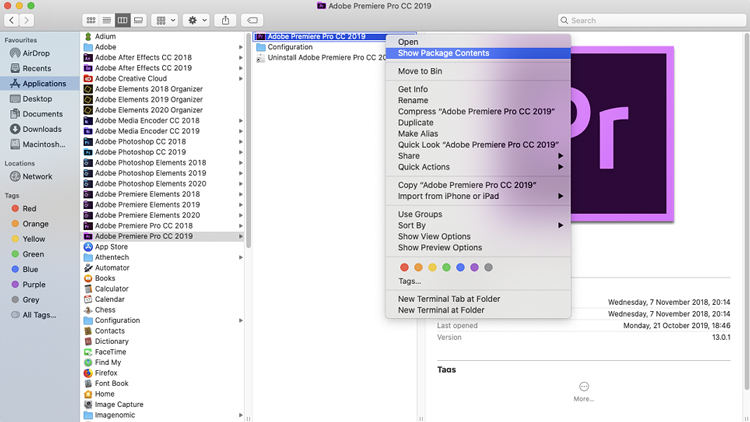Switch Finder to column view
Image resolution: width=750 pixels, height=422 pixels.
[122, 20]
